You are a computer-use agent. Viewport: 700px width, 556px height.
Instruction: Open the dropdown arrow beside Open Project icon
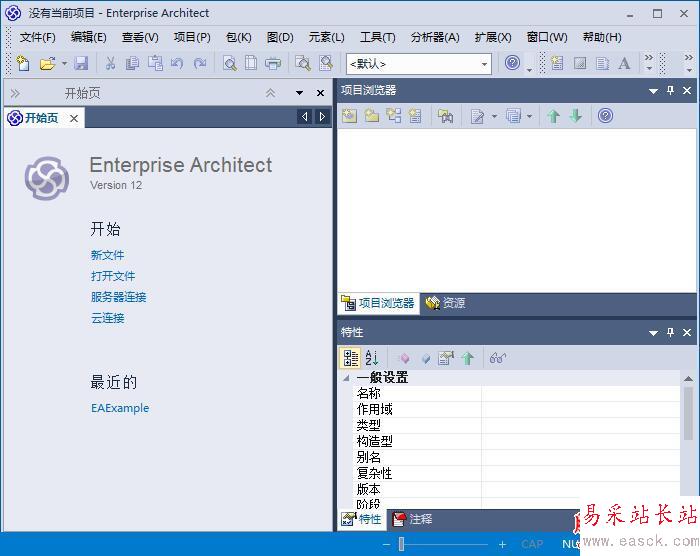(64, 64)
